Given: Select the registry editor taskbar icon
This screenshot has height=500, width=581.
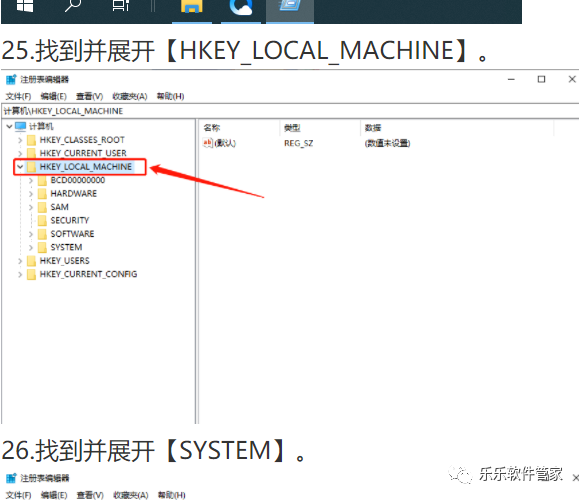Looking at the screenshot, I should click(x=290, y=6).
